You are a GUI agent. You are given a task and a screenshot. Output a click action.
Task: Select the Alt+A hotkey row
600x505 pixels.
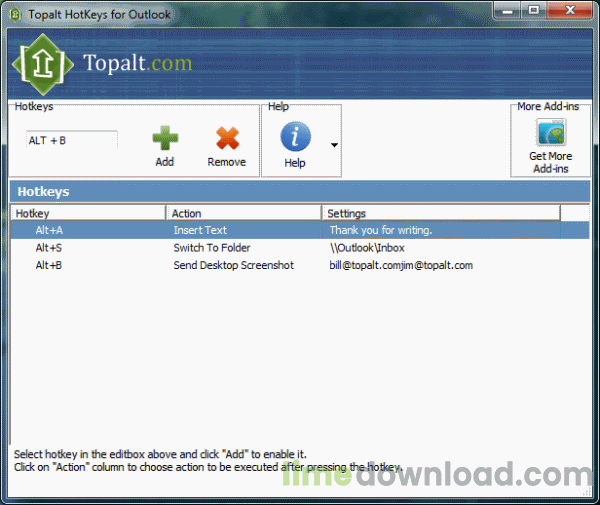click(300, 230)
